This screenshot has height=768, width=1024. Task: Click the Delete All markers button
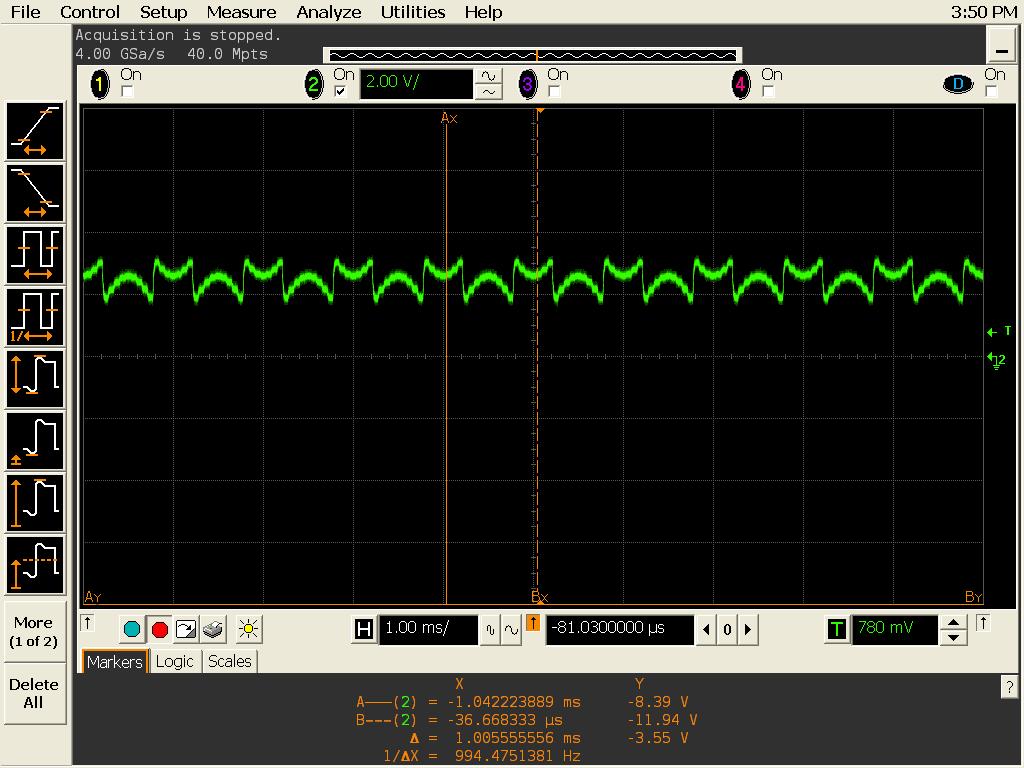[x=34, y=692]
